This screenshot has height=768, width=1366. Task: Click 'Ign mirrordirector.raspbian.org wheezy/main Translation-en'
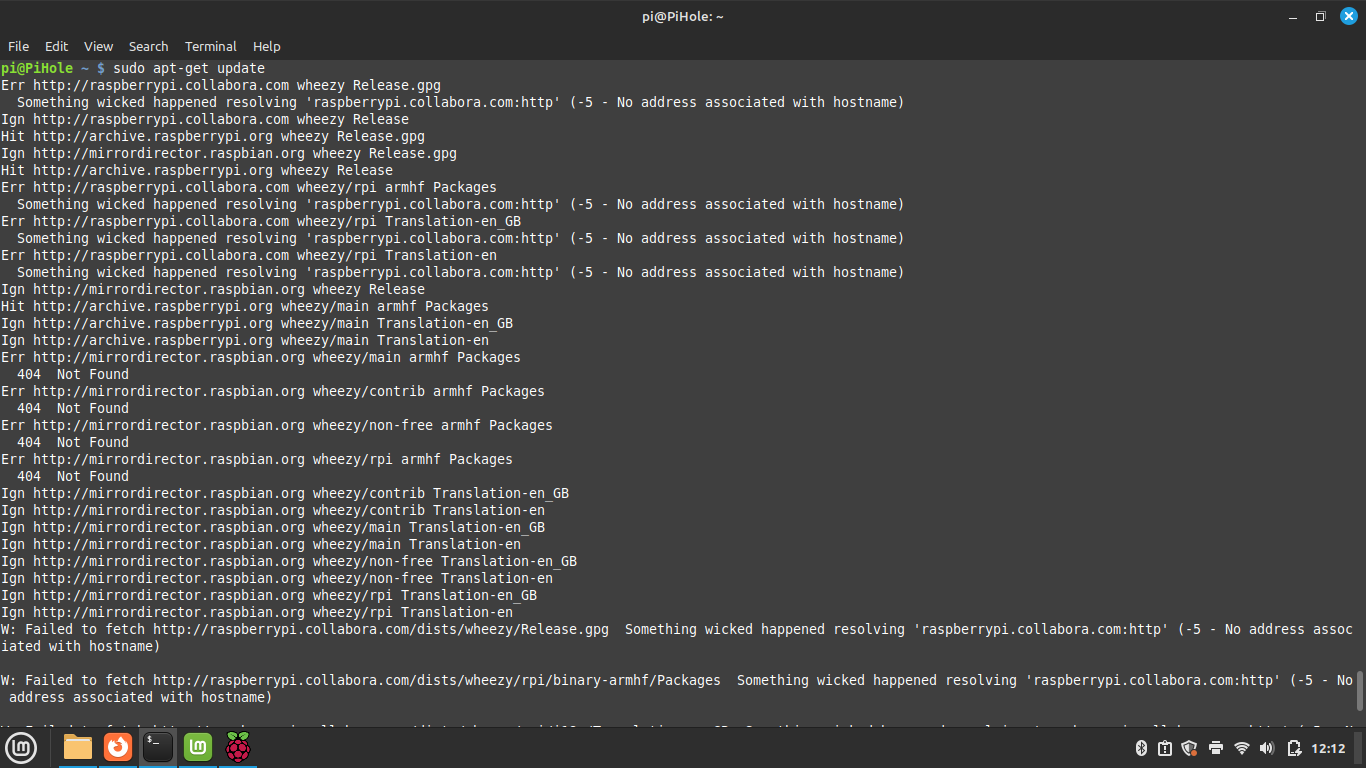(x=261, y=544)
